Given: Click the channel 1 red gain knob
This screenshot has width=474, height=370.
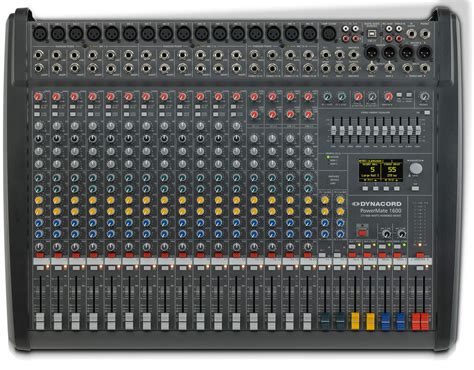Looking at the screenshot, I should click(38, 97).
